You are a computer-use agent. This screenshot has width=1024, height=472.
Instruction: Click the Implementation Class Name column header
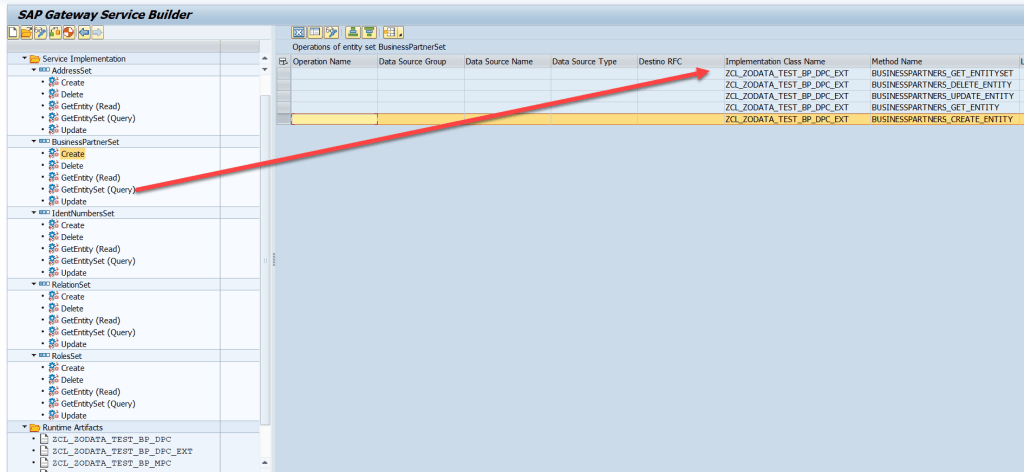coord(775,62)
